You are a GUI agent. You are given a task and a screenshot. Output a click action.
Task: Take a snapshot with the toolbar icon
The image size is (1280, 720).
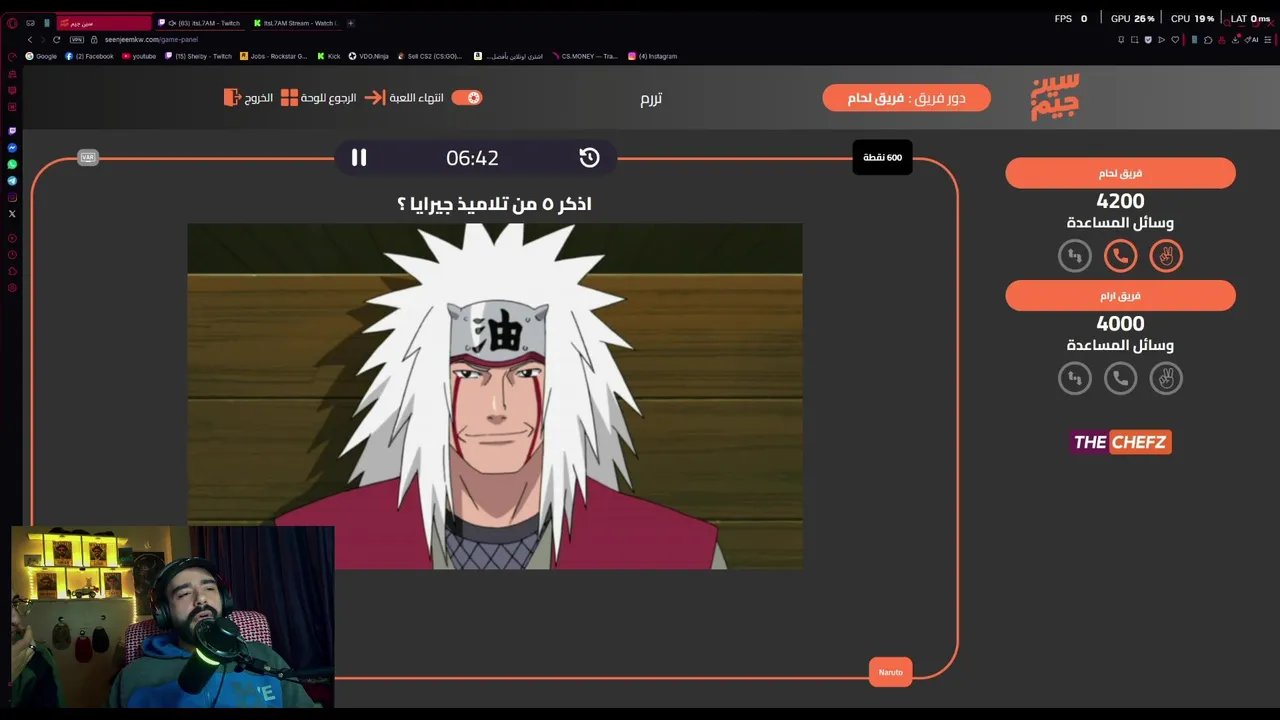1134,40
